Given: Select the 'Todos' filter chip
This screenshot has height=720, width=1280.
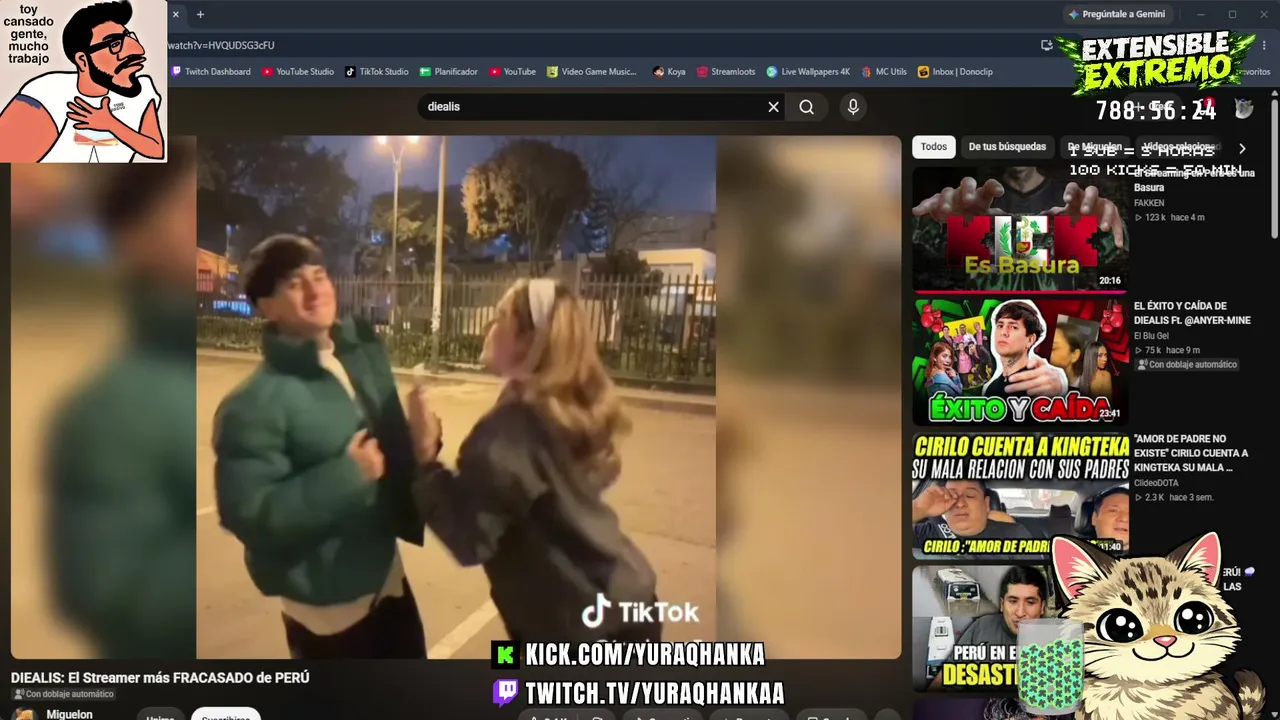Looking at the screenshot, I should pos(934,147).
